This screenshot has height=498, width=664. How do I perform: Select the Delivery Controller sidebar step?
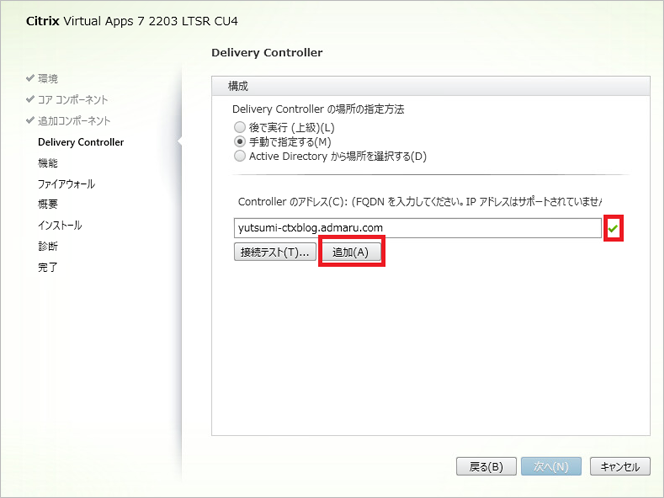[81, 142]
